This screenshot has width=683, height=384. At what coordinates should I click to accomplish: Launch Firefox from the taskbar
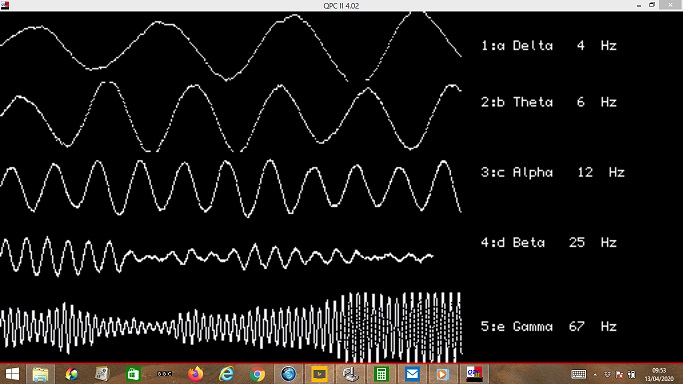195,374
